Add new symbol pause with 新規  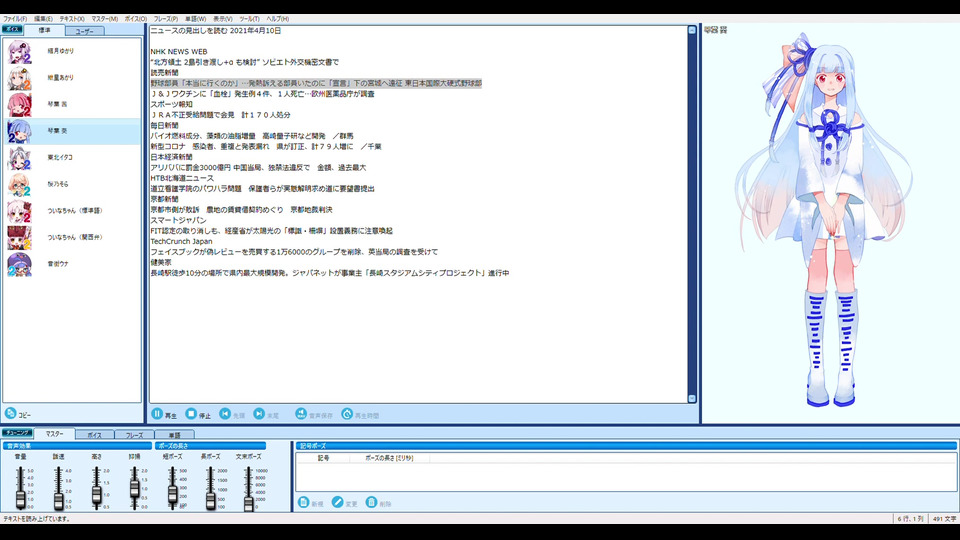tap(310, 503)
